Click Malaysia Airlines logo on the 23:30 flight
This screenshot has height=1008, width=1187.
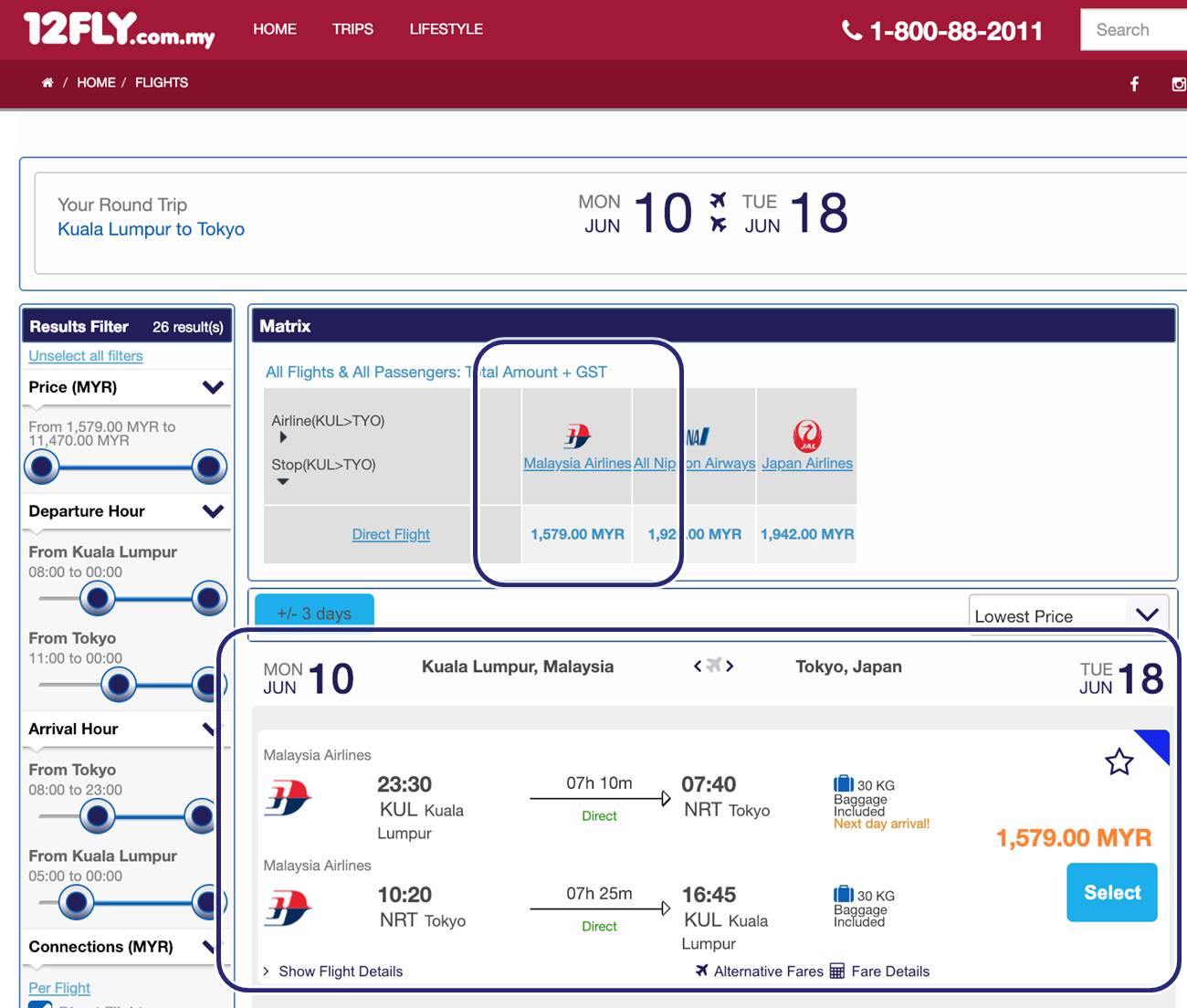coord(289,797)
